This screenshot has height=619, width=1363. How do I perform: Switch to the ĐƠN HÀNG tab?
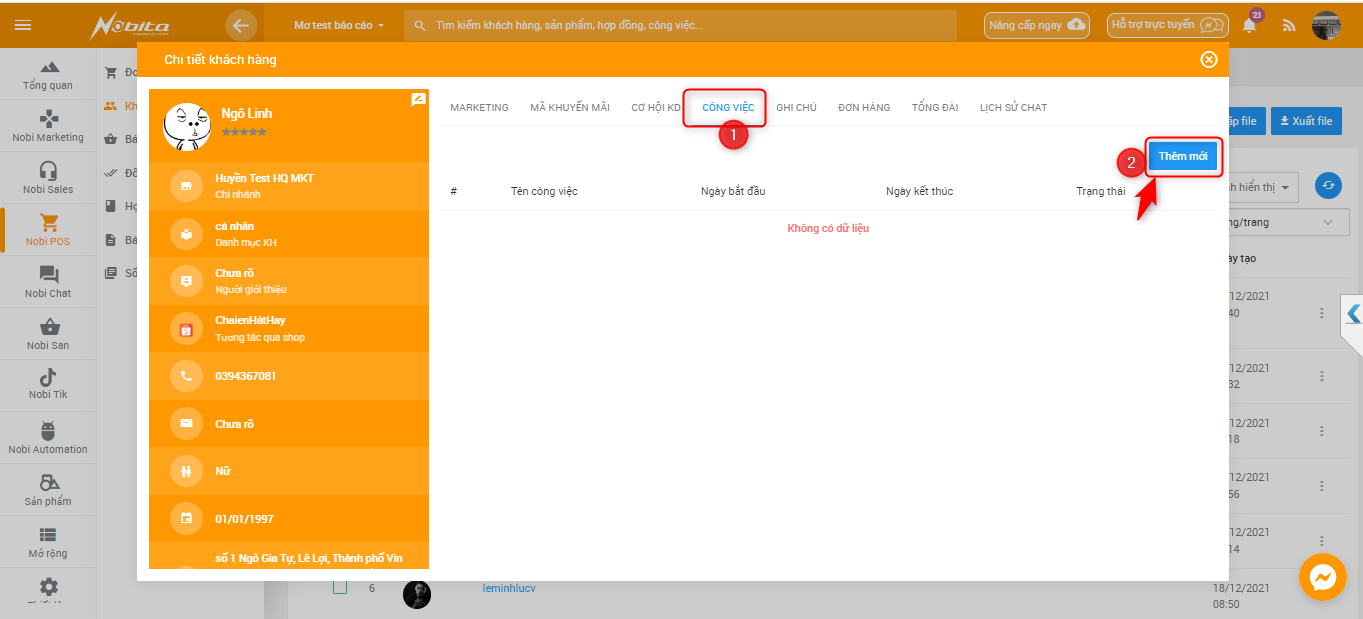coord(863,107)
